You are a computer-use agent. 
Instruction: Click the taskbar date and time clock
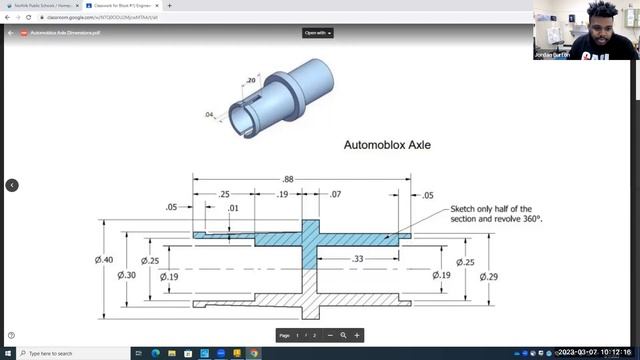(x=595, y=352)
